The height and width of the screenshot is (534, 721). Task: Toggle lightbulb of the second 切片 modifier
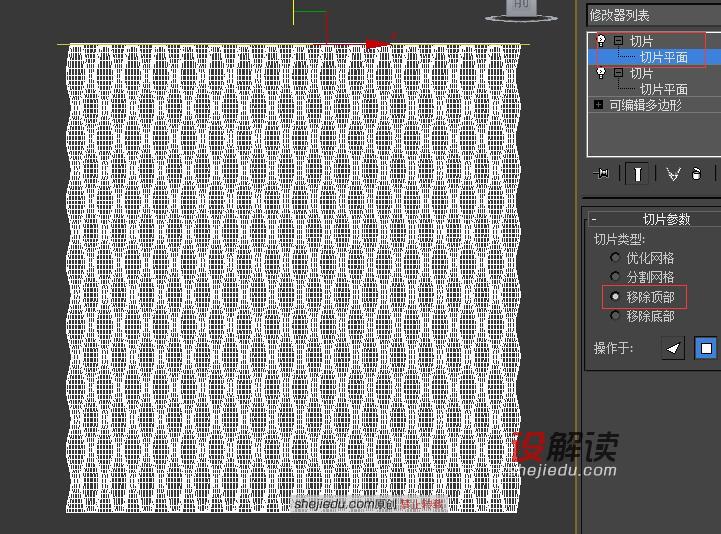[x=601, y=73]
